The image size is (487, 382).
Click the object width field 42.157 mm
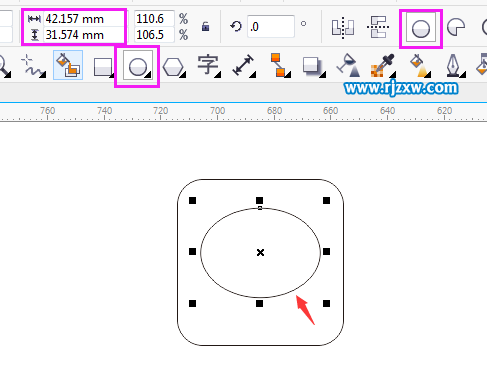[x=83, y=19]
